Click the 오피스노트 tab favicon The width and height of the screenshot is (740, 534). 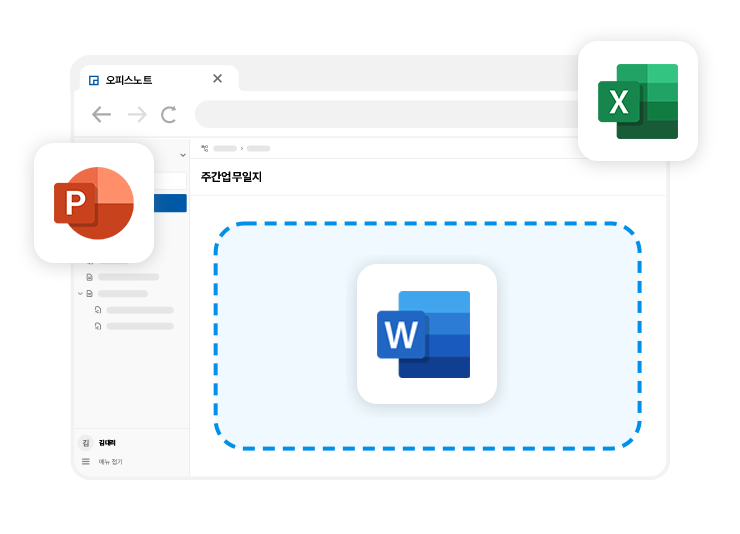(94, 81)
